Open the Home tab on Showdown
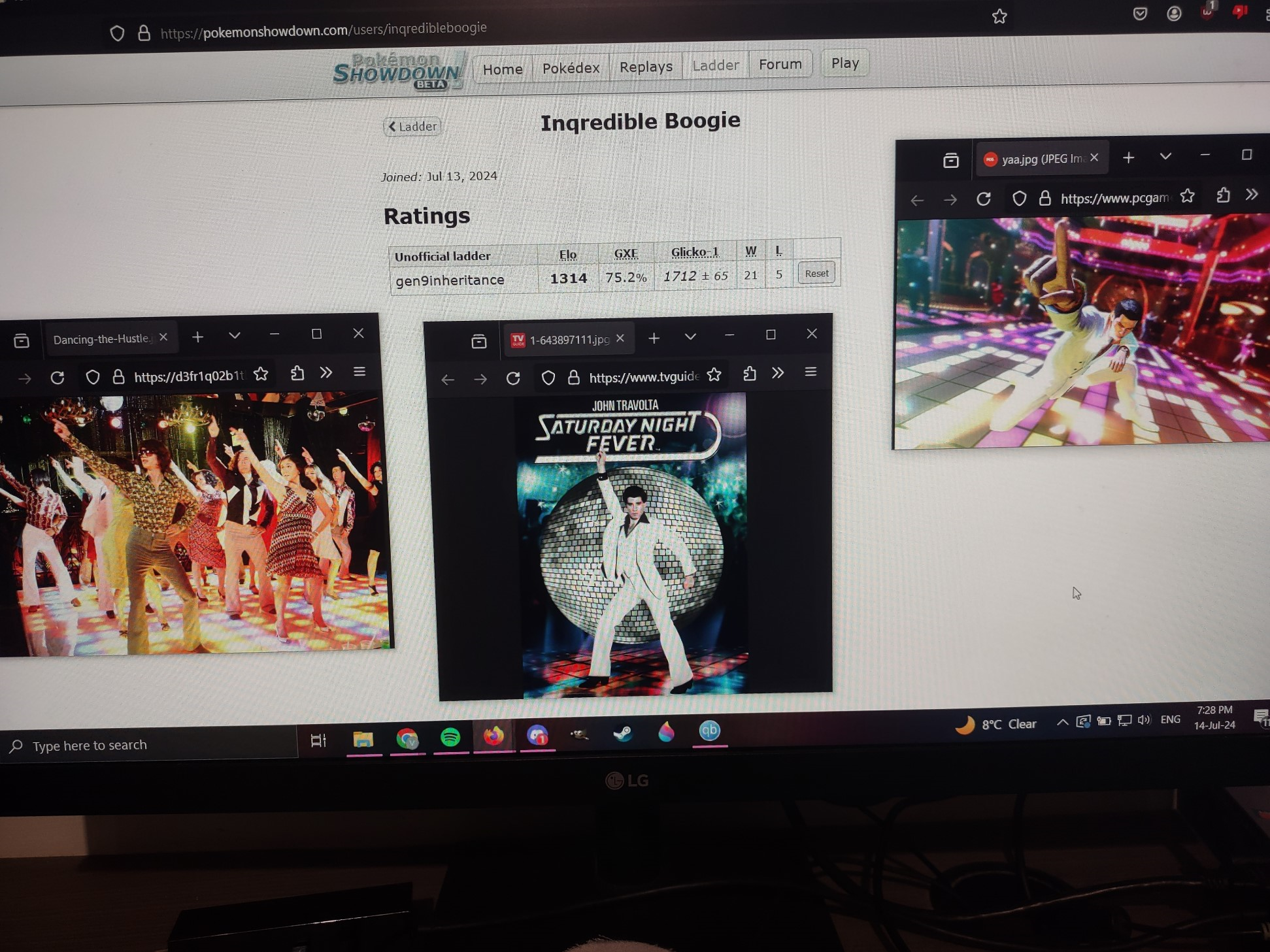 coord(502,69)
